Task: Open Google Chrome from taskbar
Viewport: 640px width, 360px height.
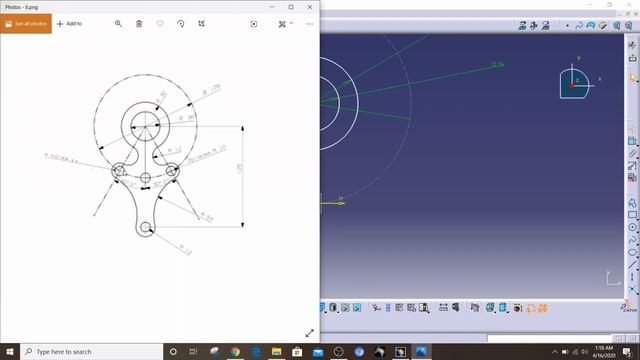Action: 235,351
